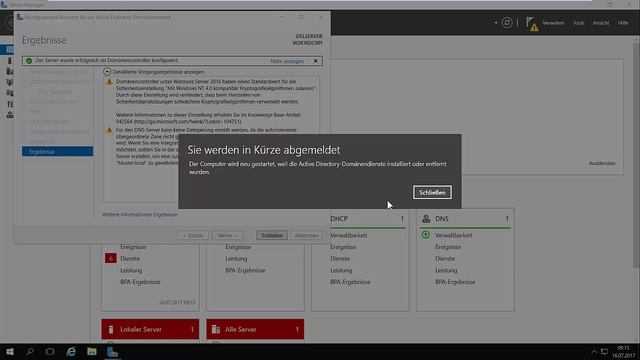Click Schließen at the wizard bottom

272,236
